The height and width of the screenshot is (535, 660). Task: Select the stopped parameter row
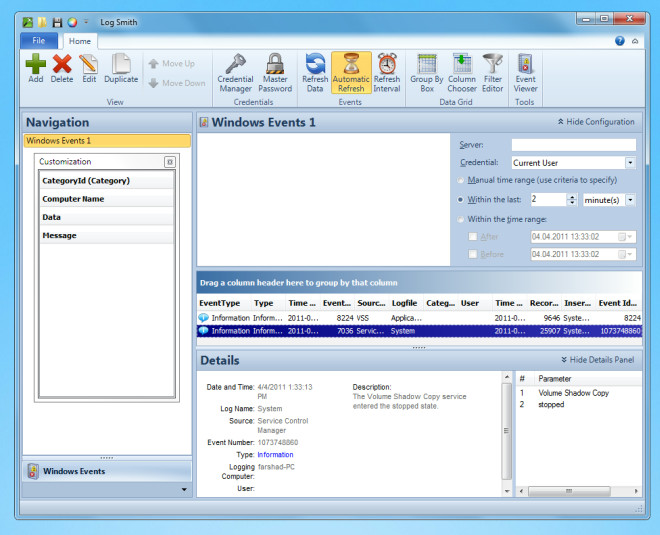coord(579,405)
